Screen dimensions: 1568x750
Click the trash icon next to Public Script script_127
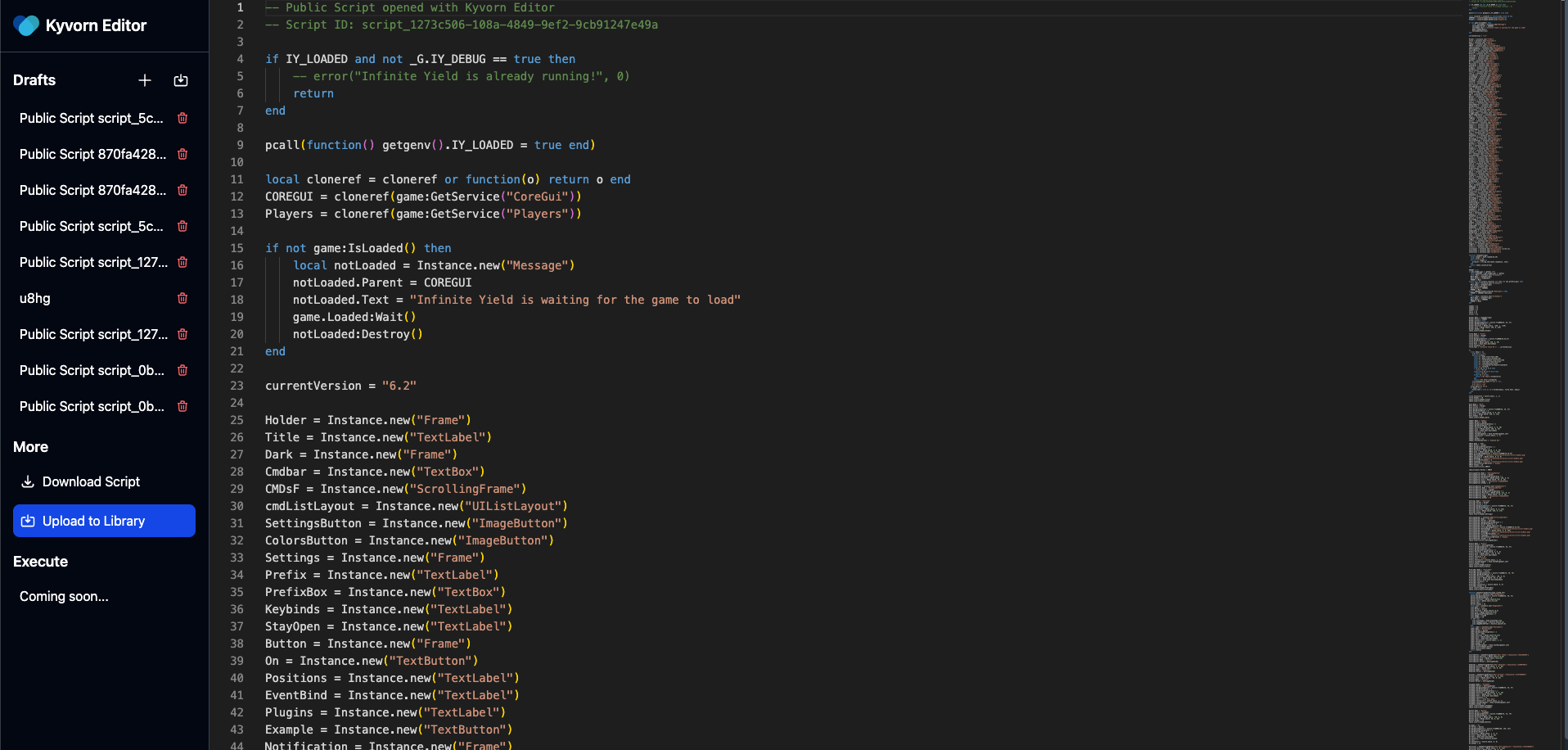click(182, 262)
